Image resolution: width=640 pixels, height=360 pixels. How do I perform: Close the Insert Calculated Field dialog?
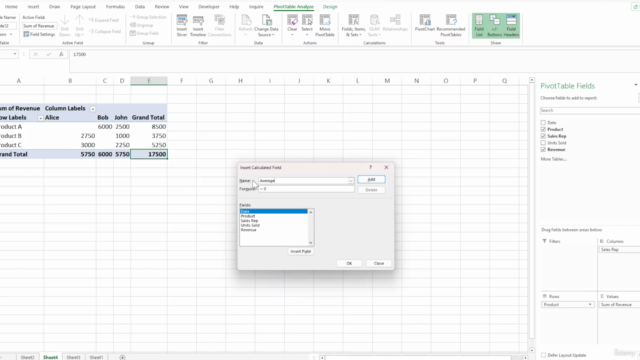tap(386, 167)
